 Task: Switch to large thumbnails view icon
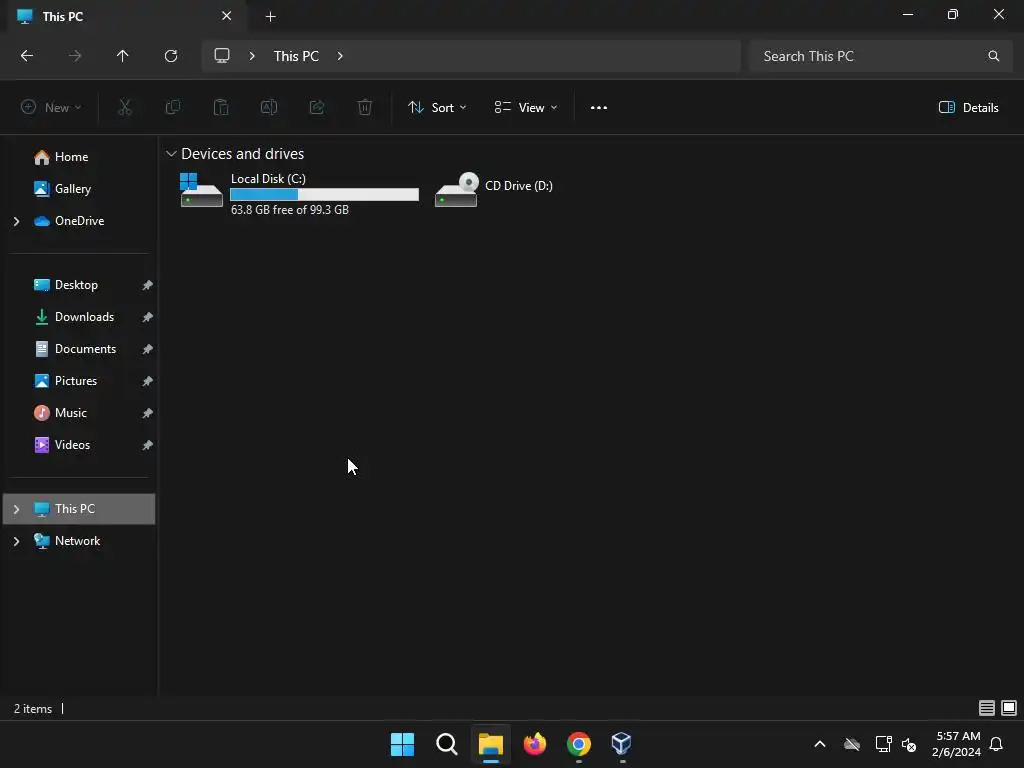point(1009,708)
